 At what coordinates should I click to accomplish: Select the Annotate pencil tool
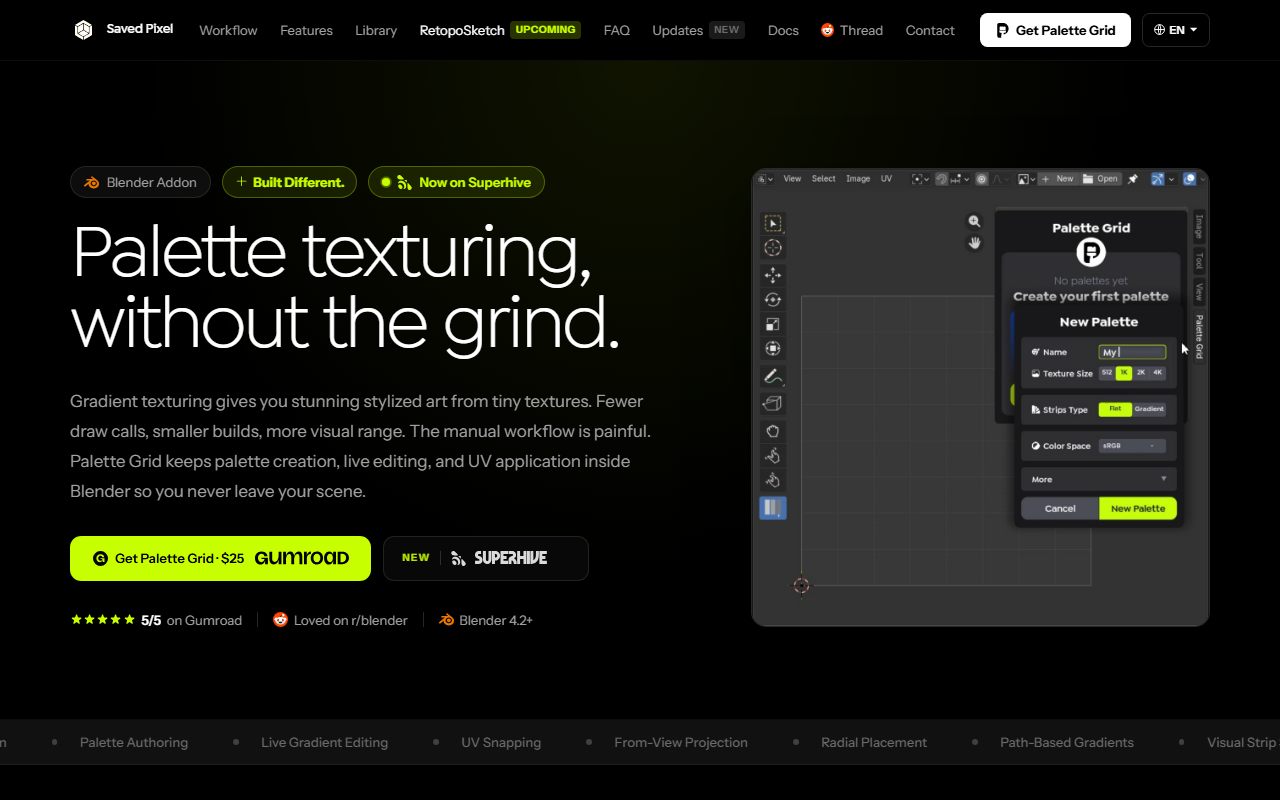click(x=773, y=377)
